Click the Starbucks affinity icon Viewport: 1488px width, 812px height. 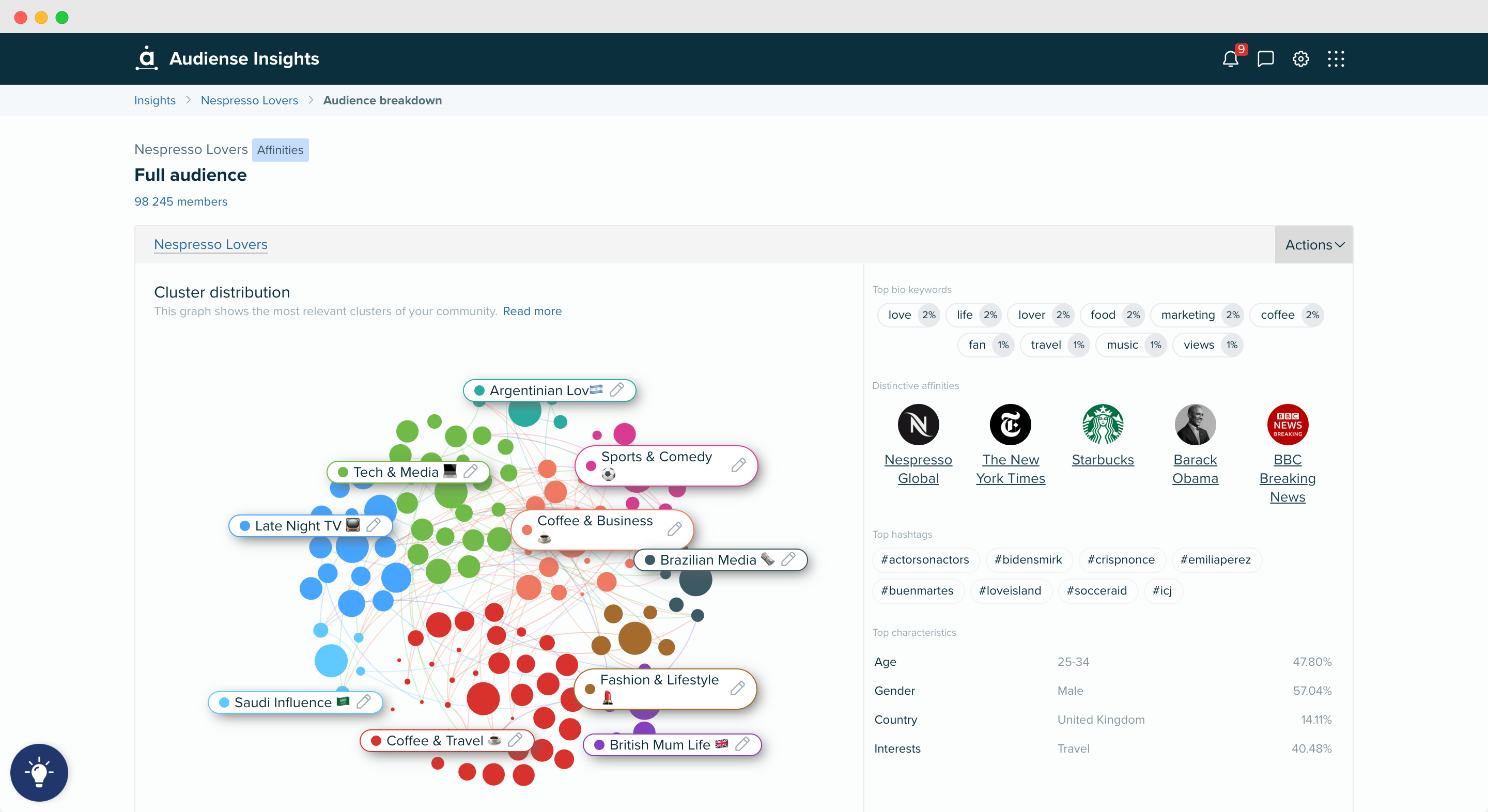(1102, 424)
